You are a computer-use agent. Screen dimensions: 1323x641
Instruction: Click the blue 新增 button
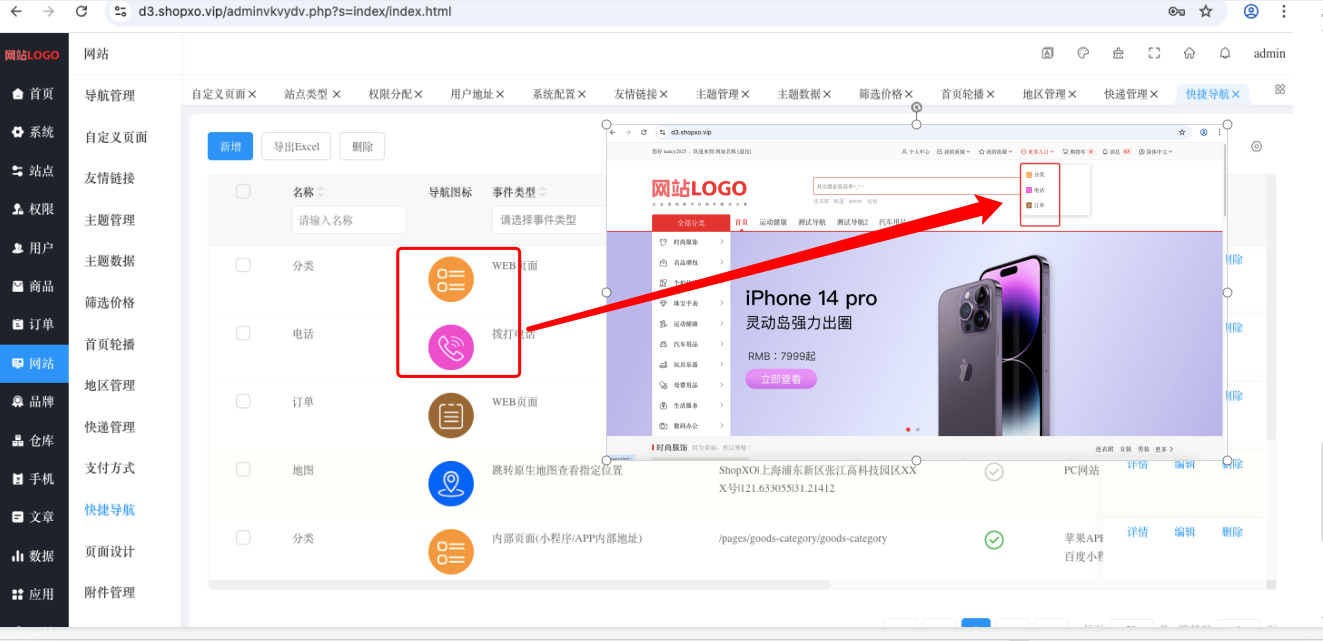(x=230, y=146)
